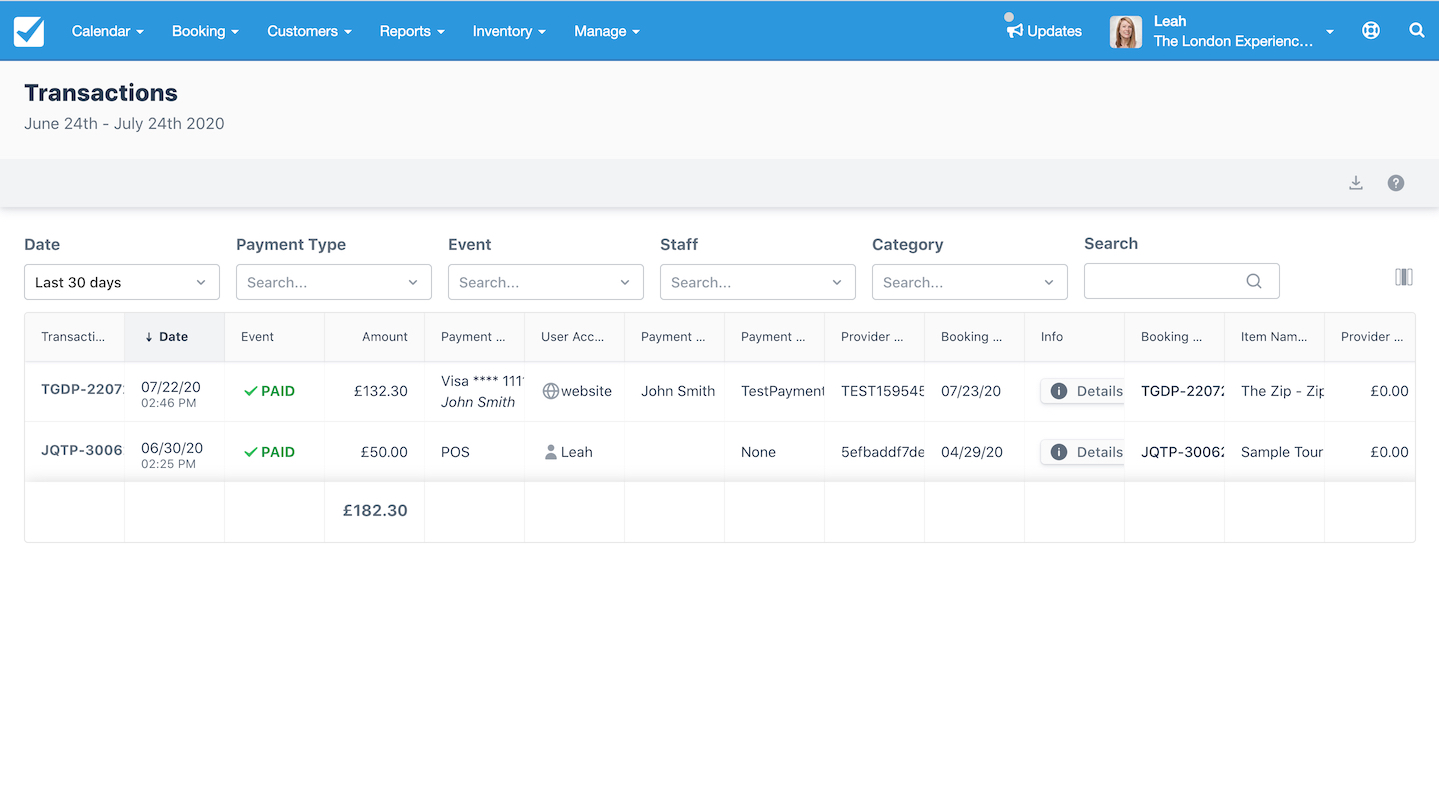Download transactions with the export icon
This screenshot has height=788, width=1439.
(1356, 183)
